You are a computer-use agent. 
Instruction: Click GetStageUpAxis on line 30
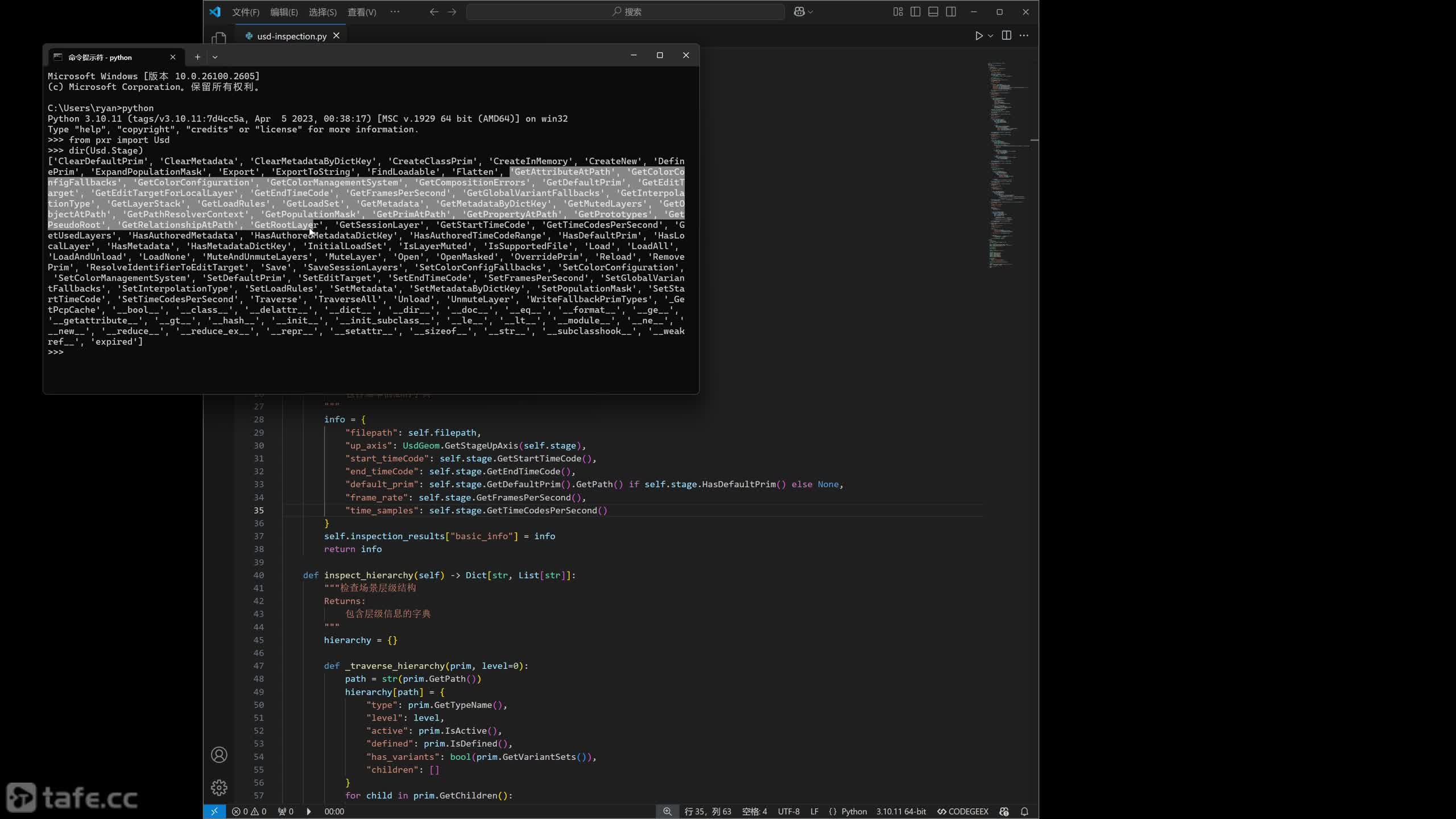481,445
